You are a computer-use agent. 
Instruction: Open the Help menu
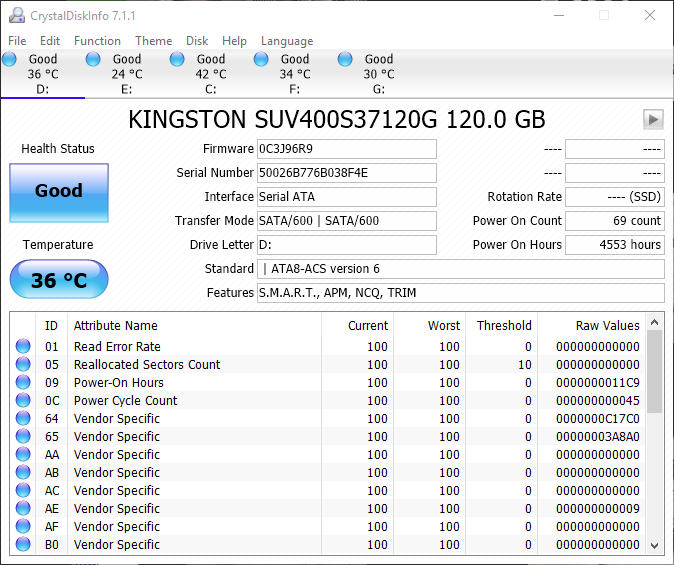[x=234, y=41]
